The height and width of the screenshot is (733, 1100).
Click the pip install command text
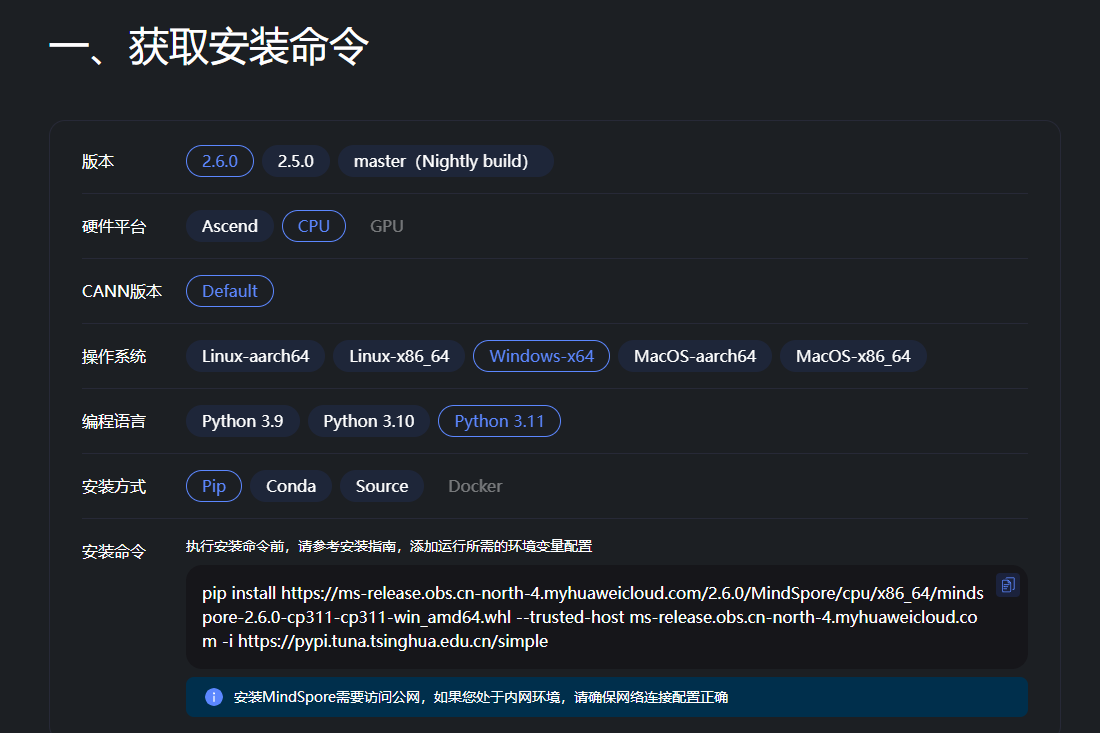[x=590, y=617]
